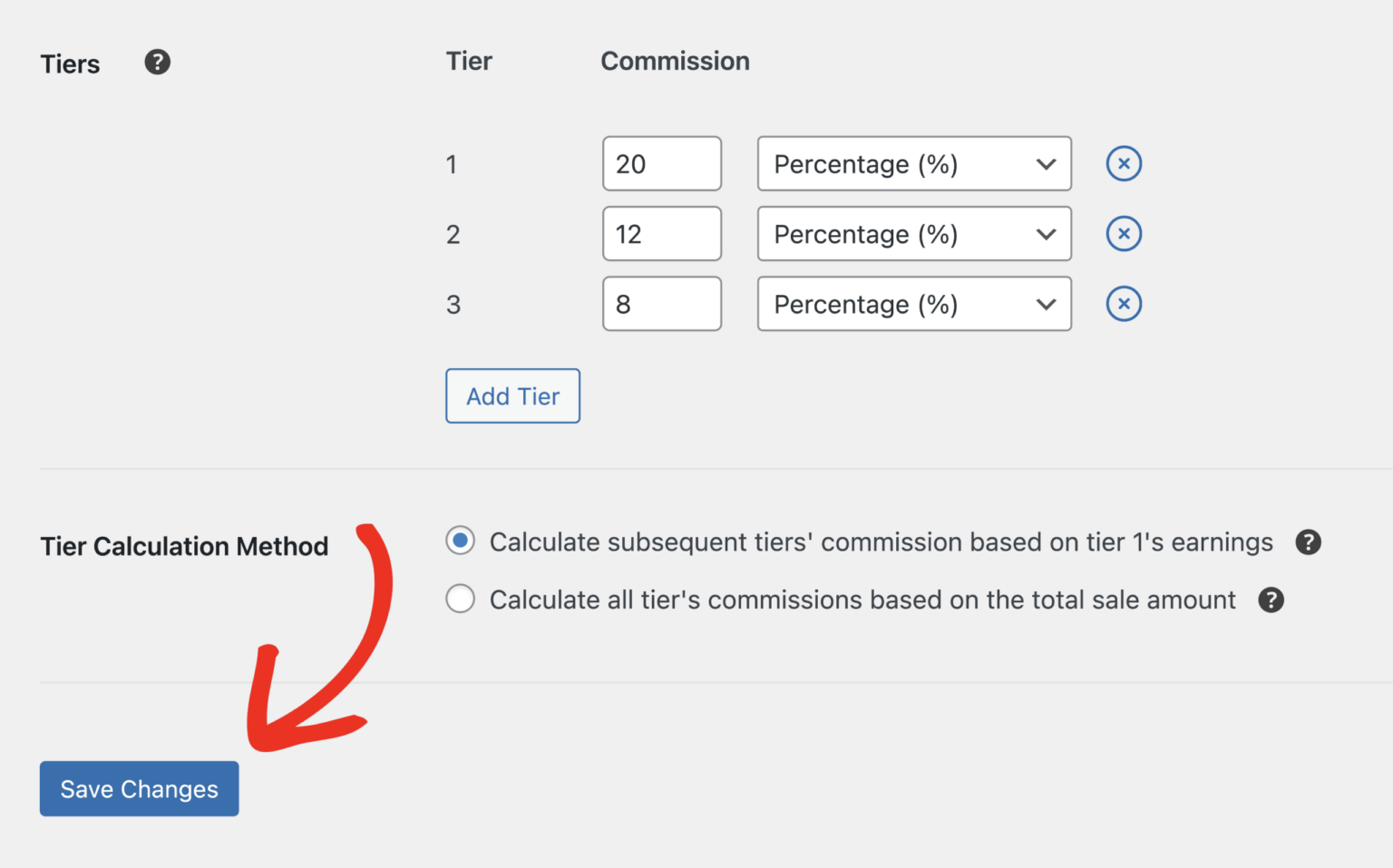1393x868 pixels.
Task: Remove the tier 1 commission row
Action: 1124,163
